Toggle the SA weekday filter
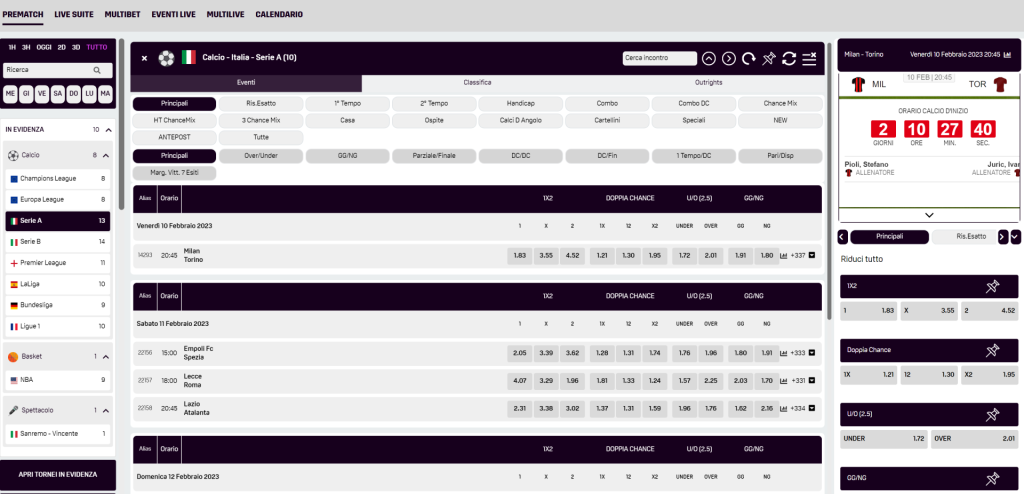Viewport: 1024px width, 494px height. 57,94
